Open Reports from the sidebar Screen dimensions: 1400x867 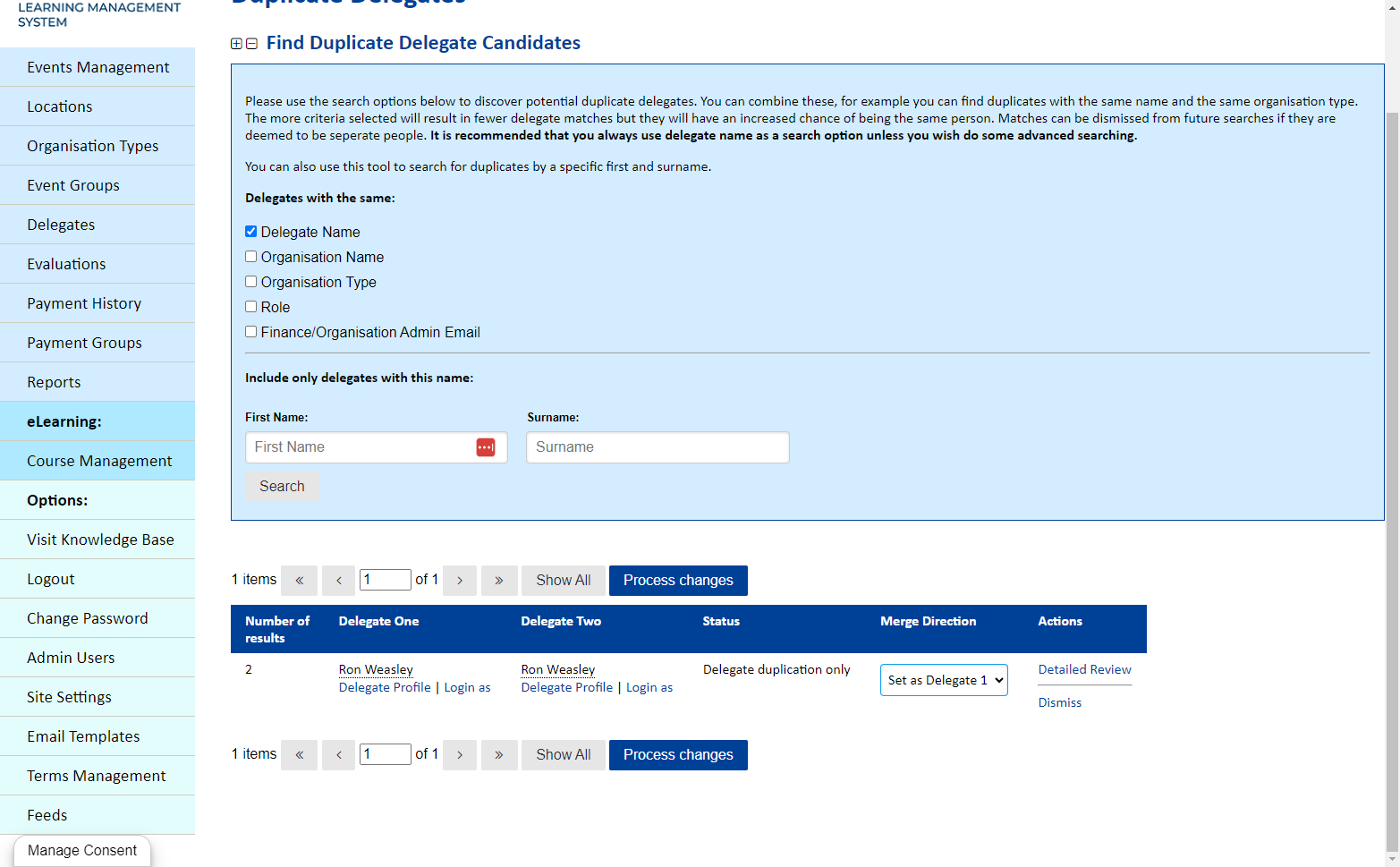click(98, 382)
